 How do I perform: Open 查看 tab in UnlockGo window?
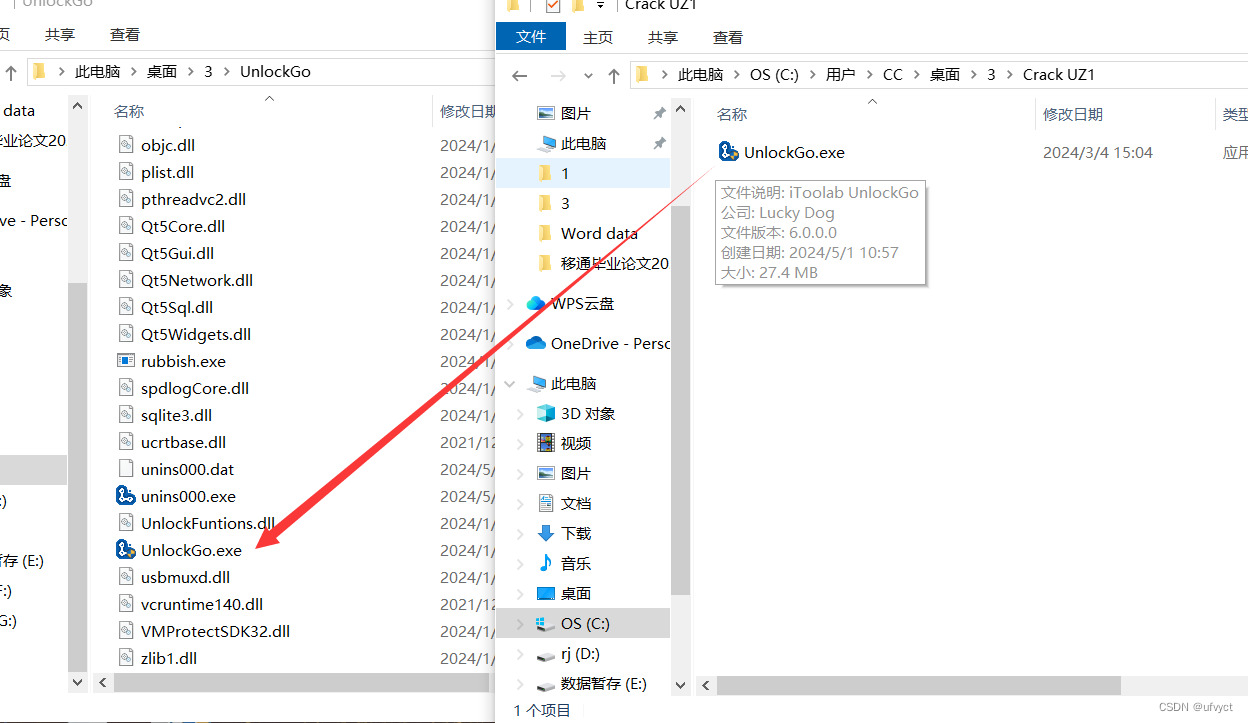click(x=125, y=34)
